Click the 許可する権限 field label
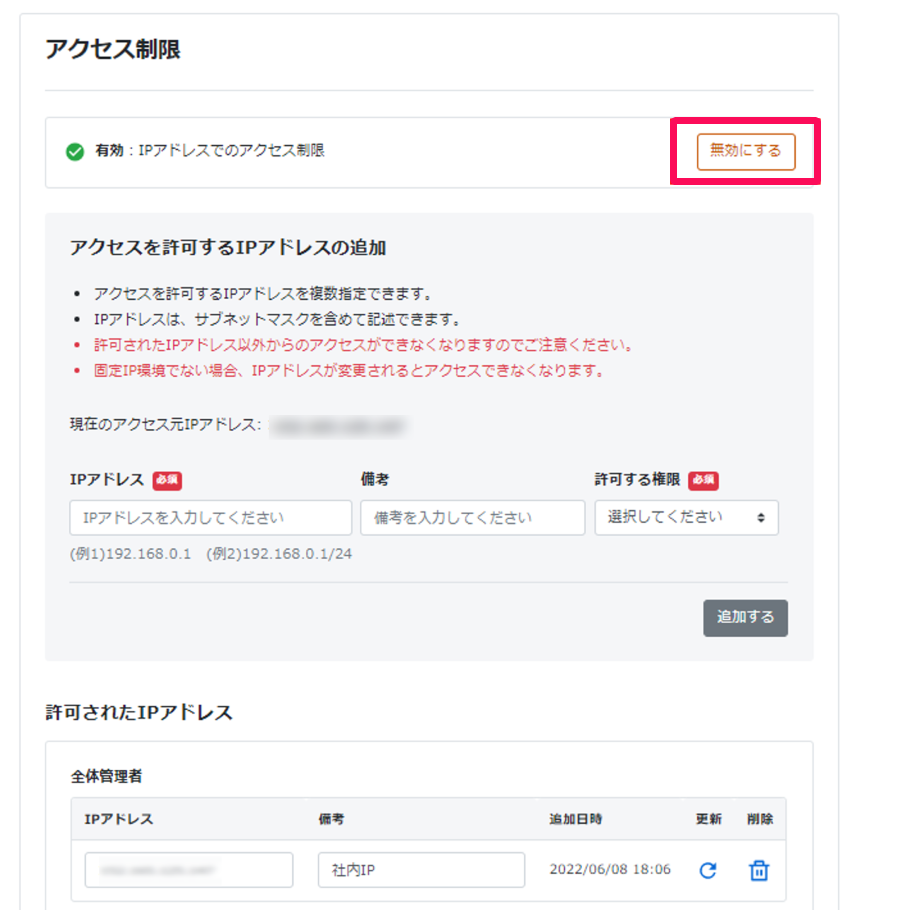Screen dimensions: 905x910 [637, 479]
